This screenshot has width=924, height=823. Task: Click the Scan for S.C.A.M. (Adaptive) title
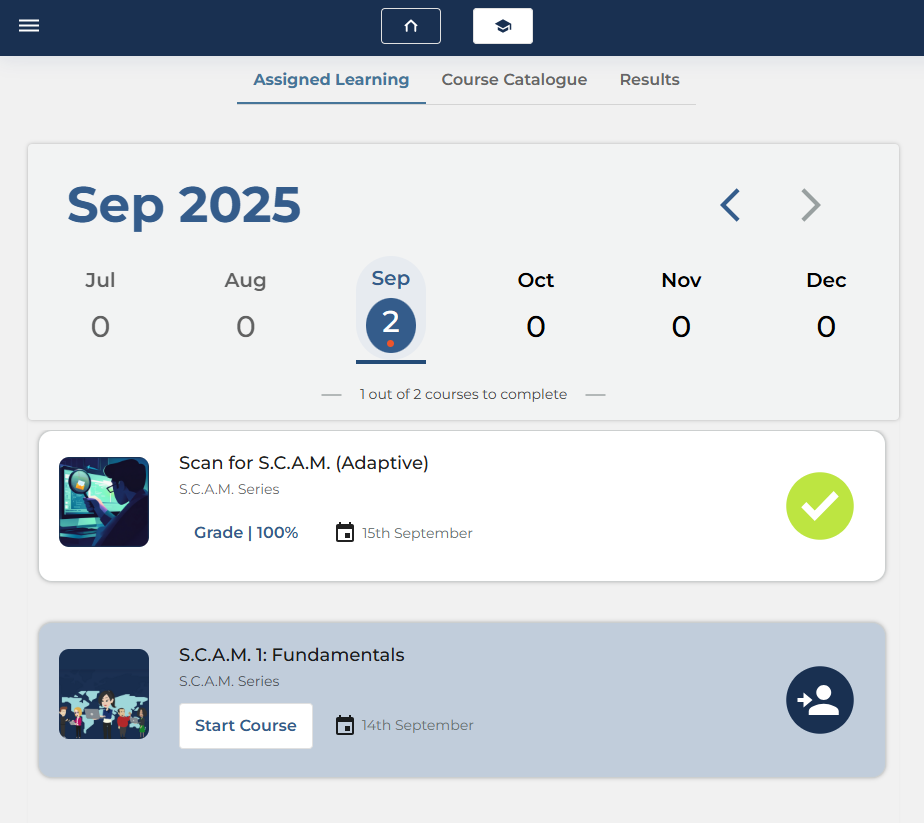point(303,463)
